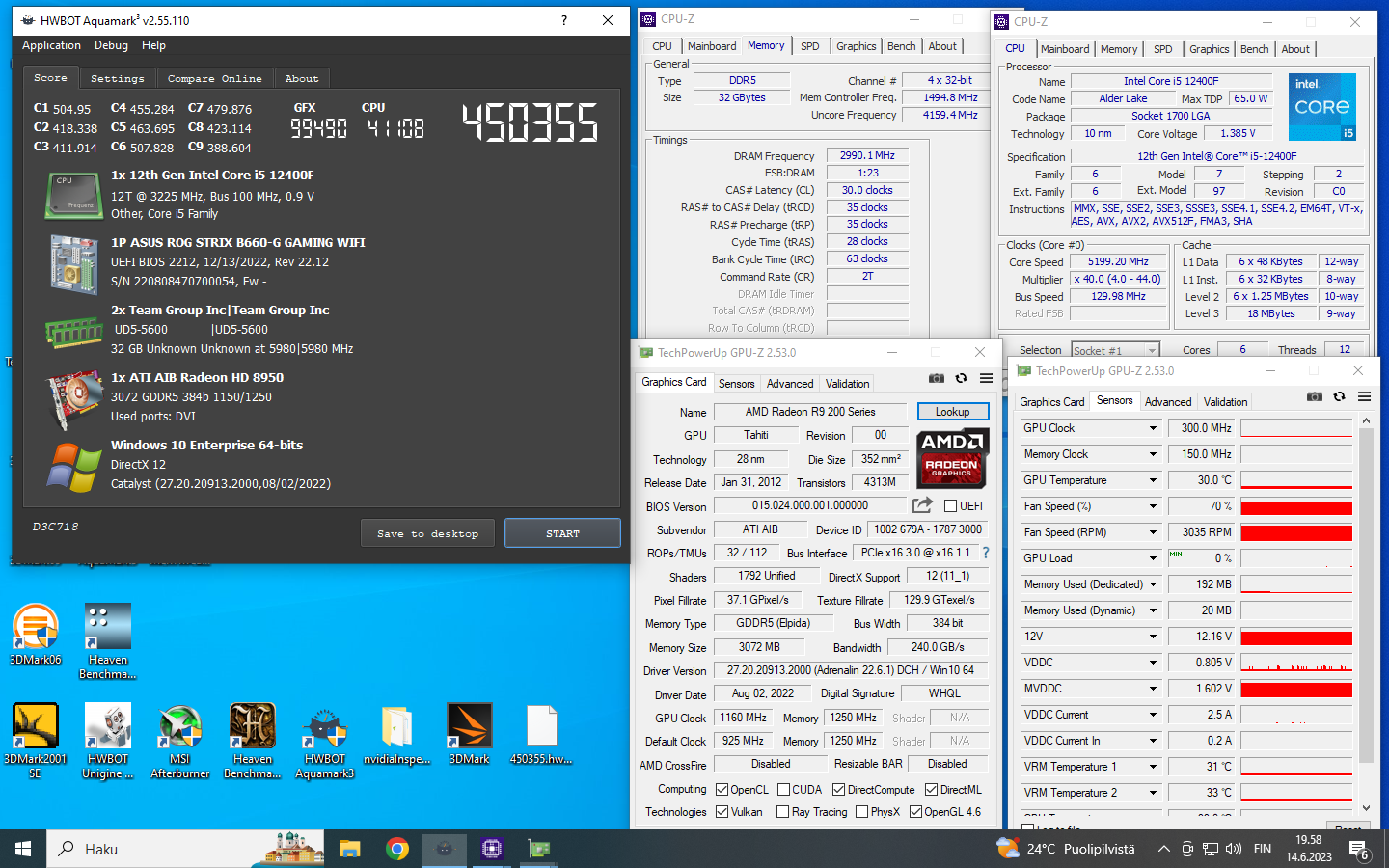Image resolution: width=1389 pixels, height=868 pixels.
Task: Open the VDDC Current sensor dropdown
Action: 1153,715
